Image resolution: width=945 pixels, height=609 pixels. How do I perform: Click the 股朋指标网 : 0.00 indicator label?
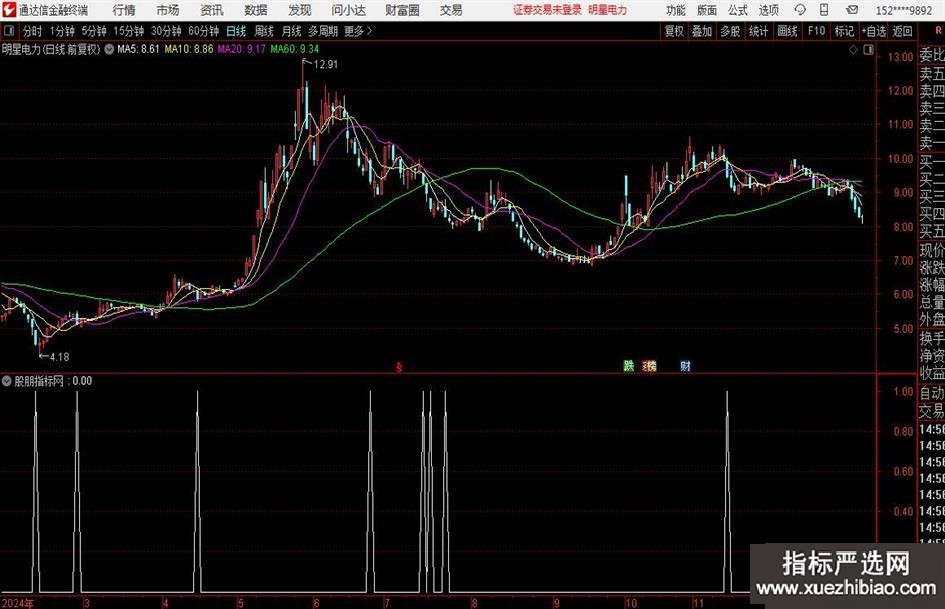click(x=53, y=381)
